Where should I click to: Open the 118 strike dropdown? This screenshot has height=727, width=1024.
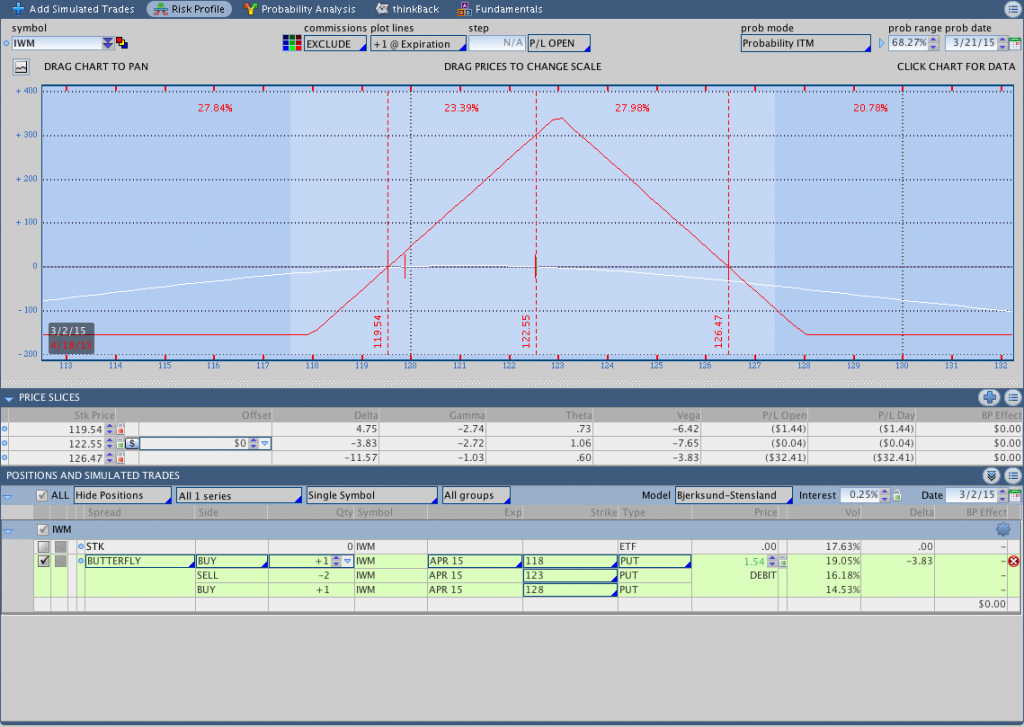[x=570, y=561]
